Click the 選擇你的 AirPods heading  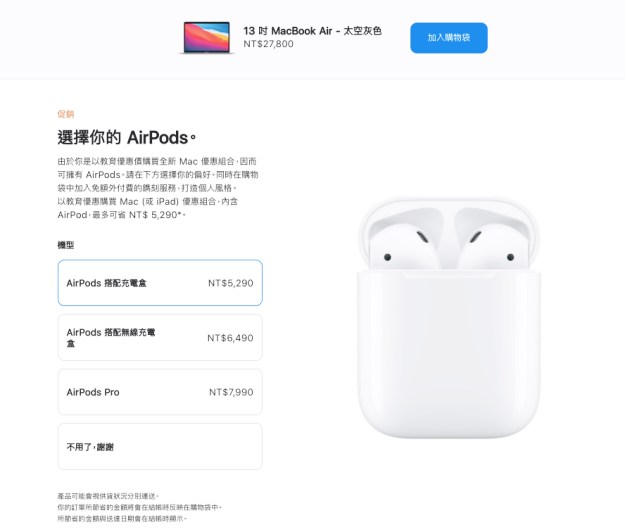pos(127,137)
